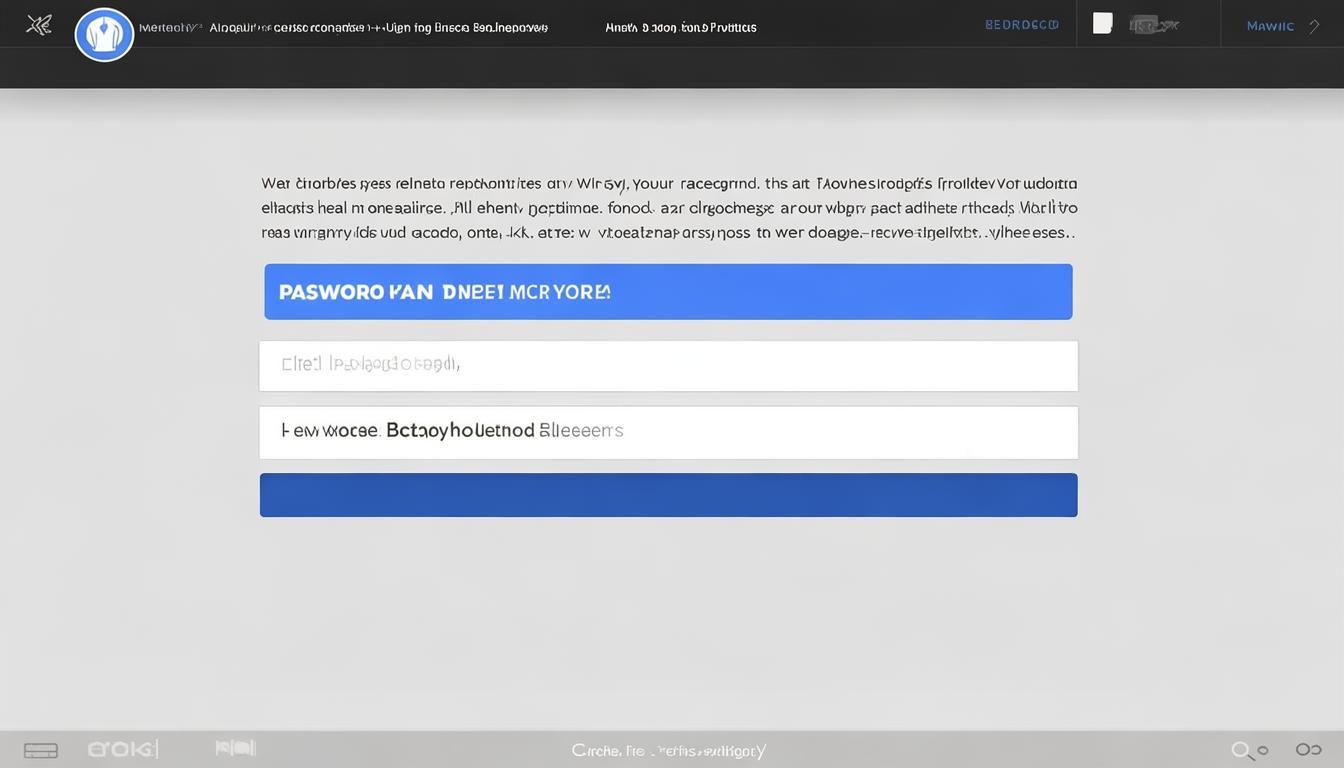Open the blue BEDRDECD header link
Screen dimensions: 1344x768
pos(1021,25)
